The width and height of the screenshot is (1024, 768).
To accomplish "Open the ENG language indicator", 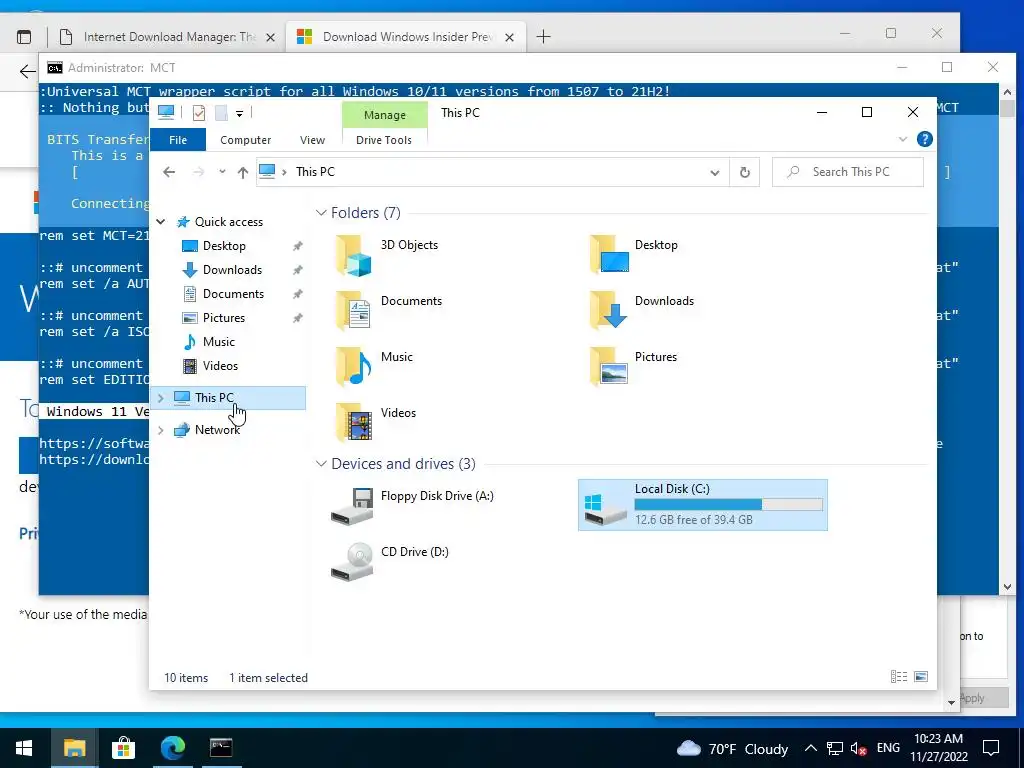I will [x=888, y=748].
